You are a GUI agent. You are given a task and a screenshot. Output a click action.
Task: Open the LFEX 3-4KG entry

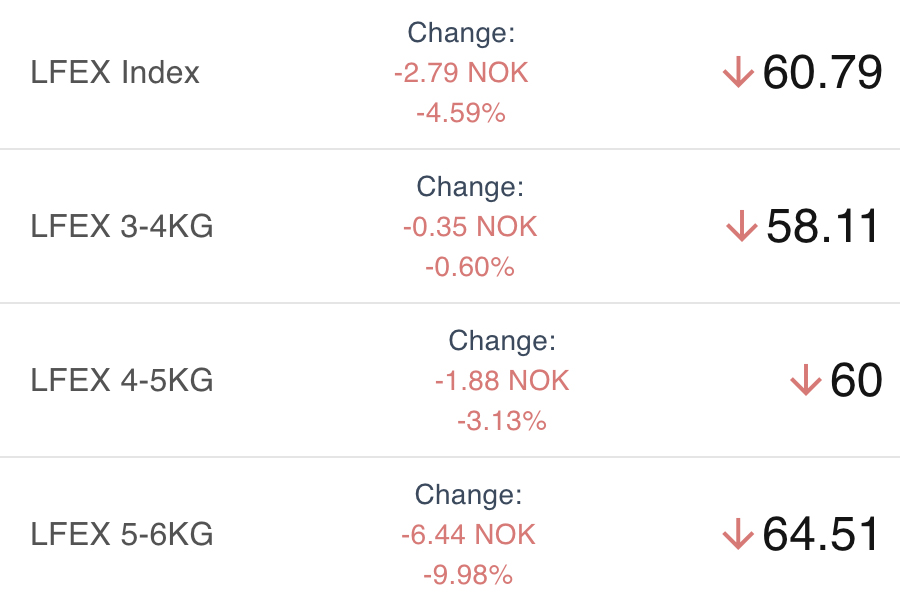pos(122,227)
